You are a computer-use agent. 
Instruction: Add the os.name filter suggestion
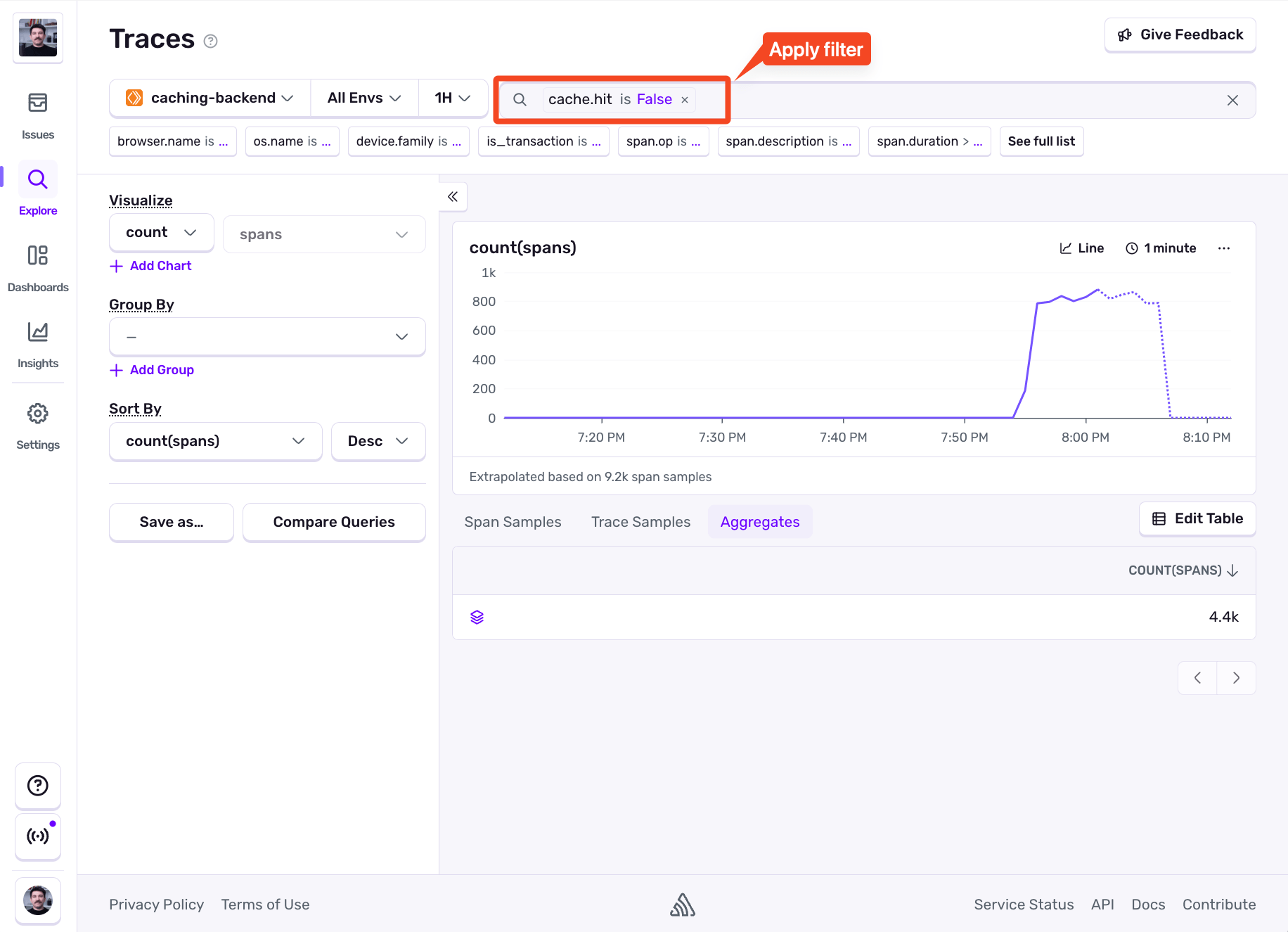292,141
